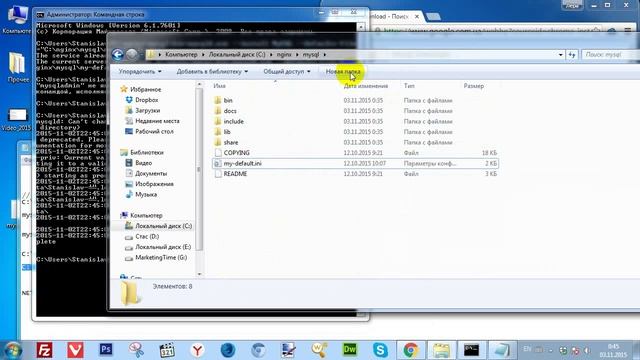640x360 pixels.
Task: Select Библиотеки in the navigation pane
Action: pyautogui.click(x=147, y=152)
